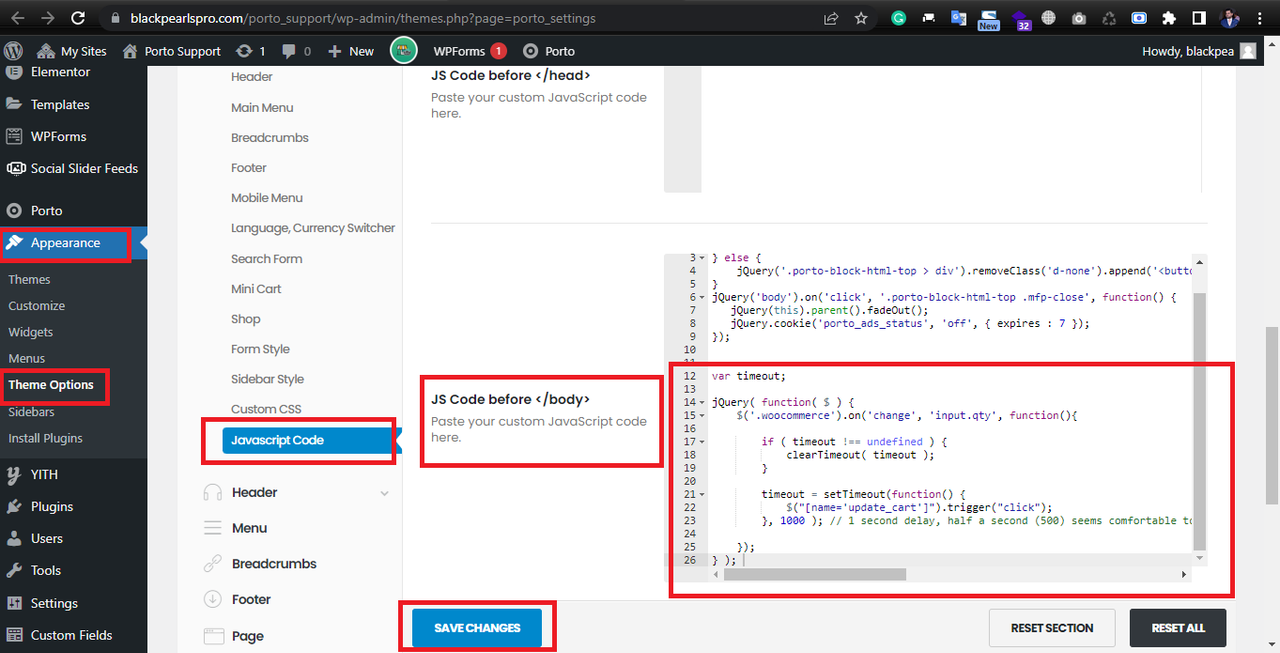Collapse the jQuery function at line 14
Viewport: 1280px width, 653px height.
pyautogui.click(x=702, y=402)
